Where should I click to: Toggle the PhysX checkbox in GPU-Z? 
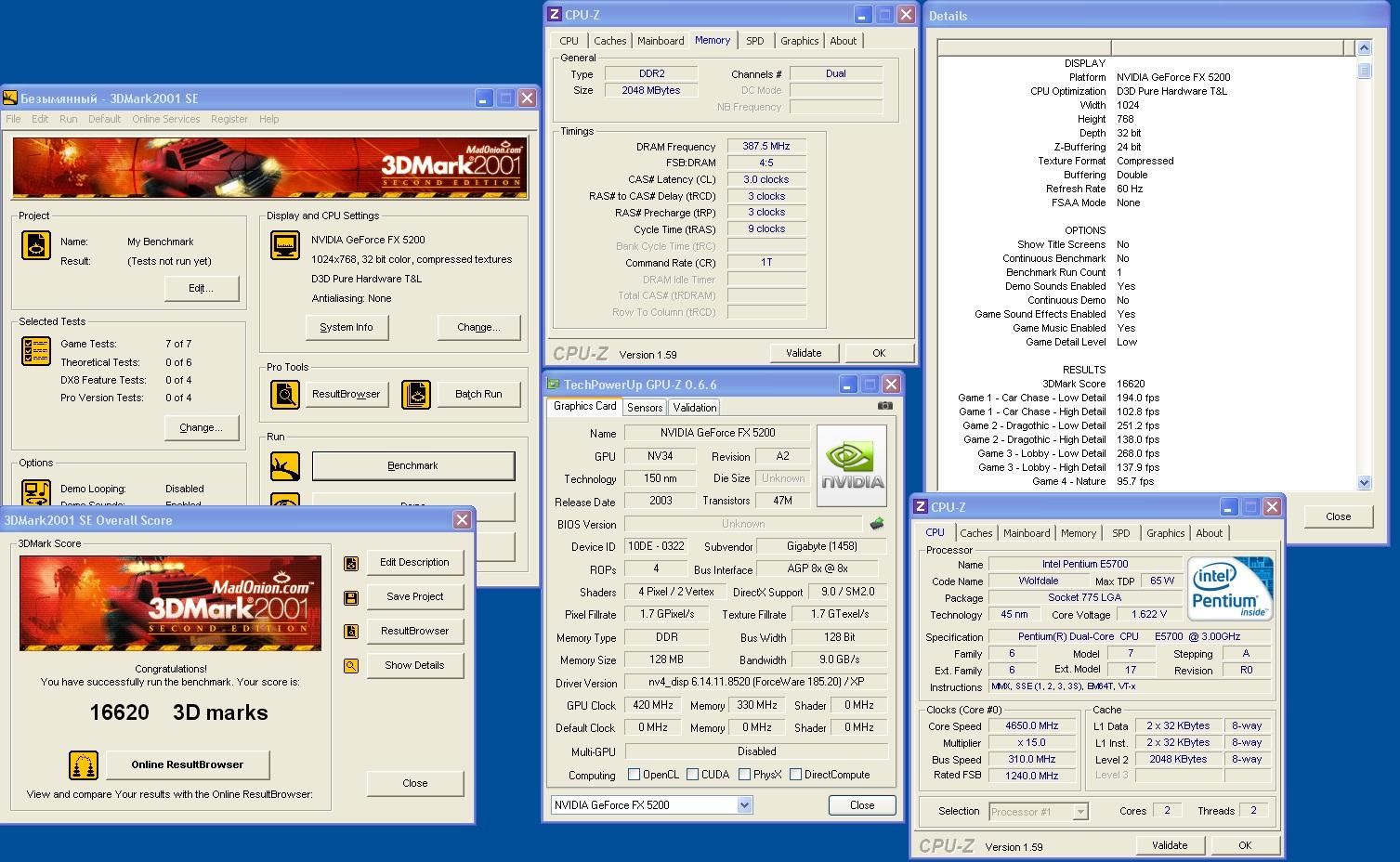(x=744, y=775)
